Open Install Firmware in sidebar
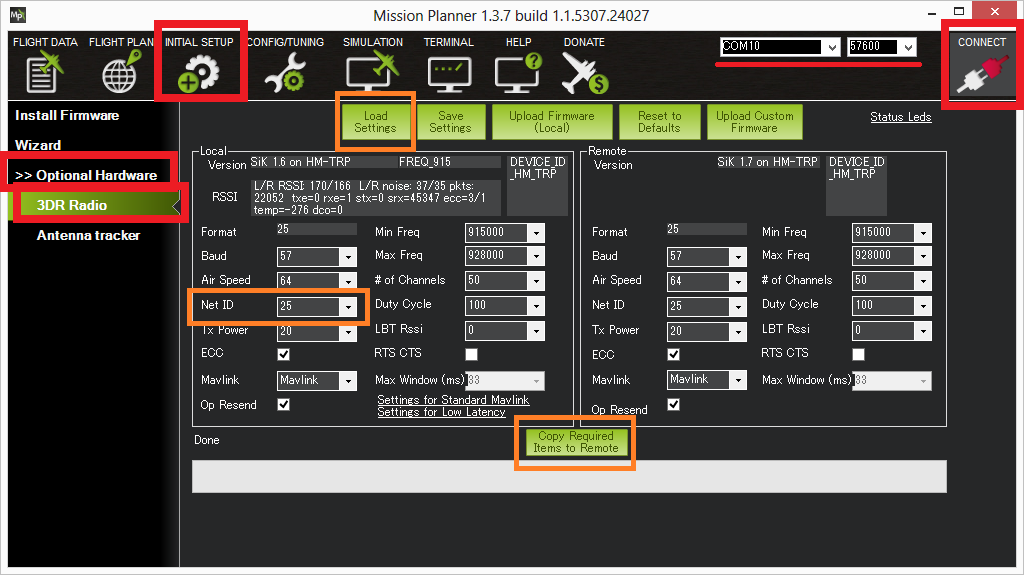This screenshot has width=1024, height=575. [x=67, y=116]
